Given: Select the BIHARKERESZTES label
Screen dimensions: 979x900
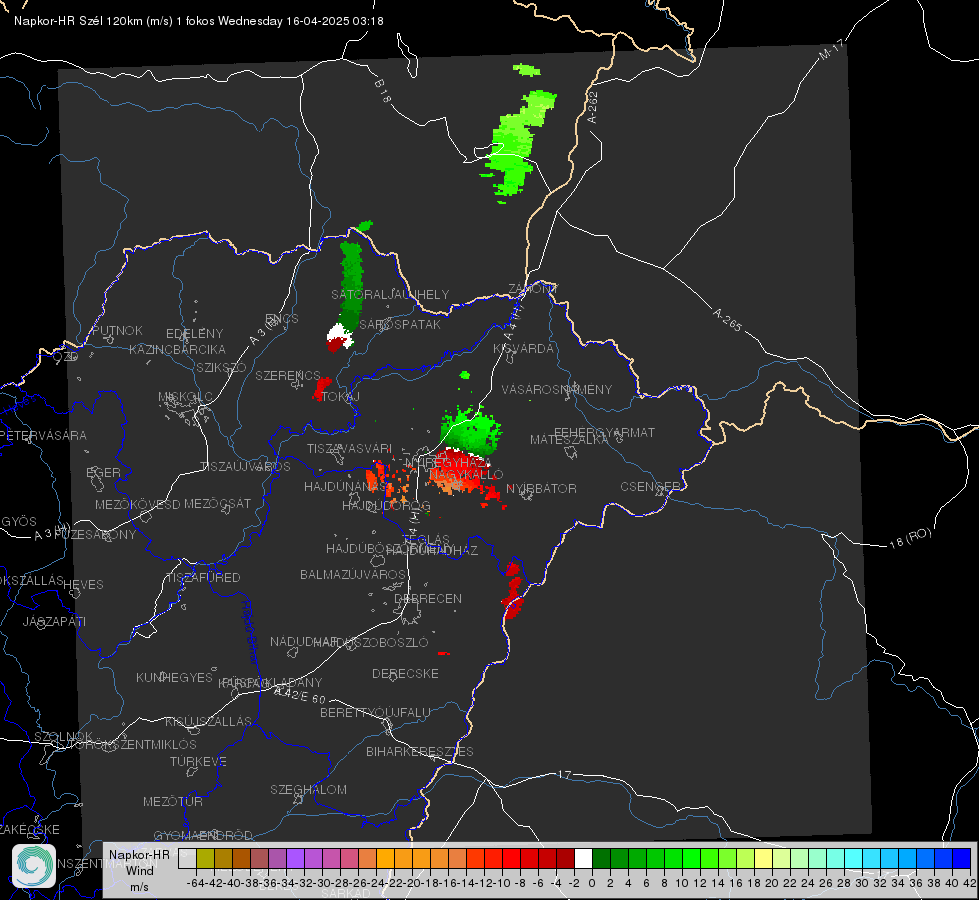Looking at the screenshot, I should coord(420,751).
